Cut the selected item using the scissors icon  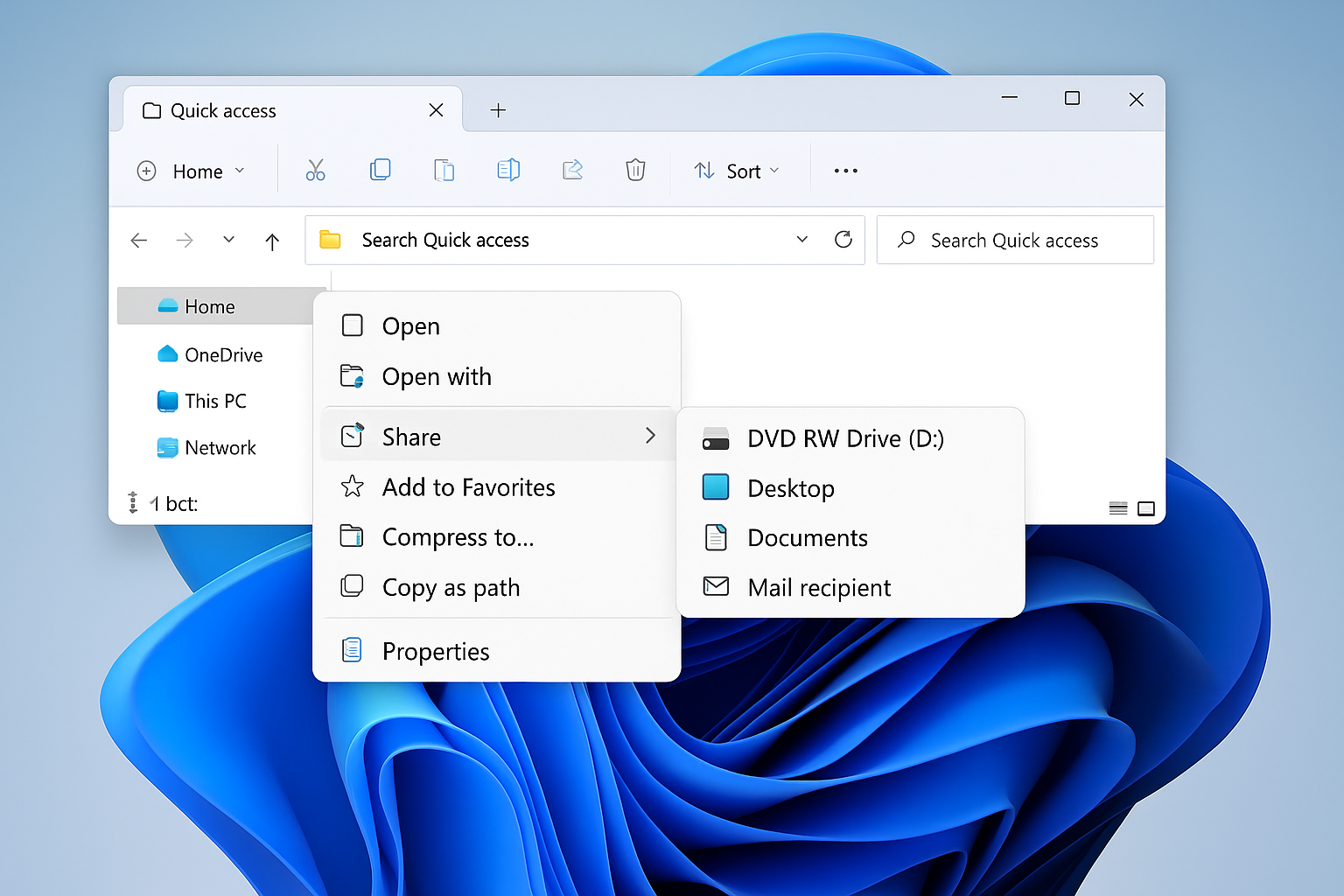[316, 170]
